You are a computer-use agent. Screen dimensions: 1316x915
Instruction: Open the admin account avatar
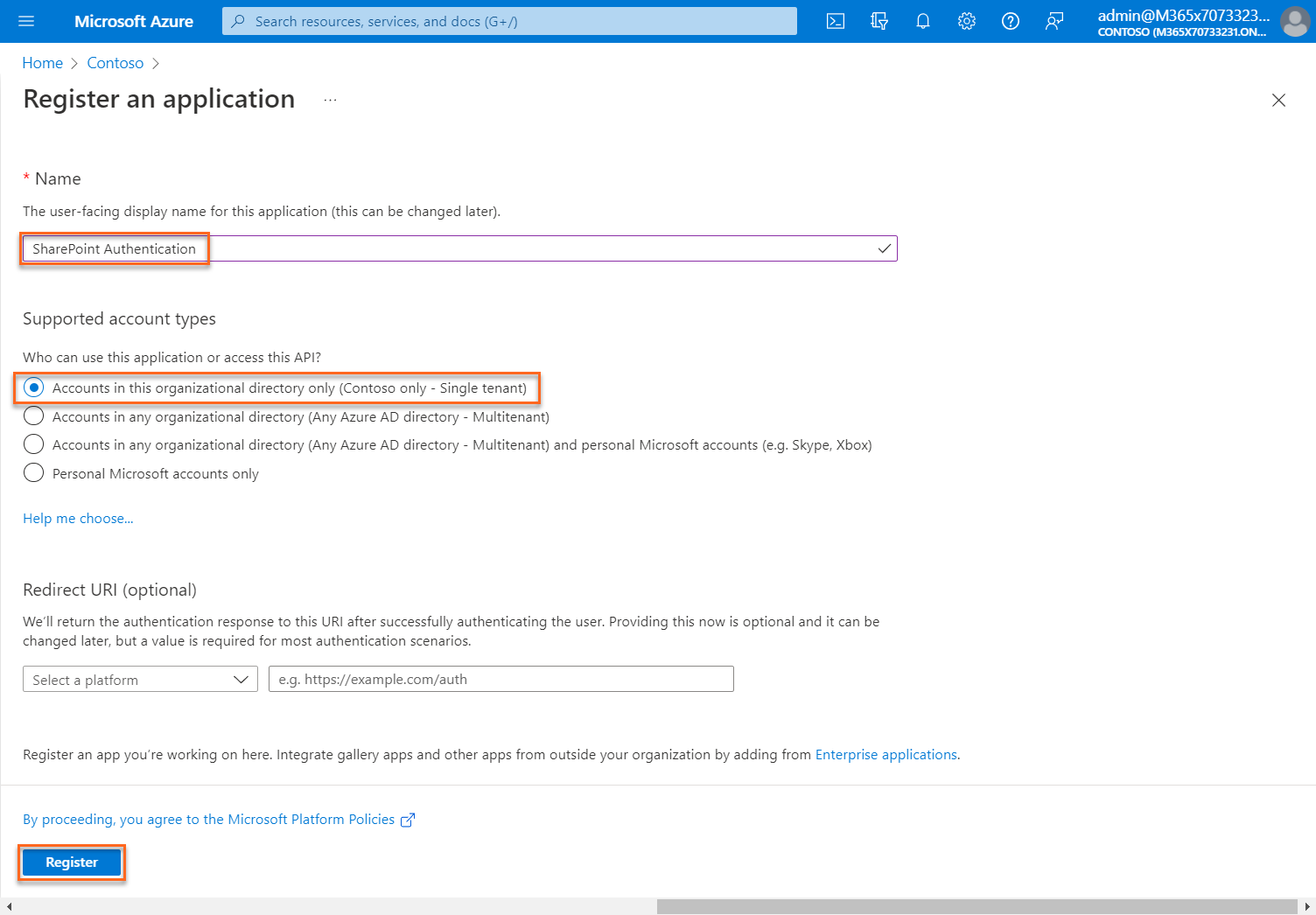[1295, 22]
